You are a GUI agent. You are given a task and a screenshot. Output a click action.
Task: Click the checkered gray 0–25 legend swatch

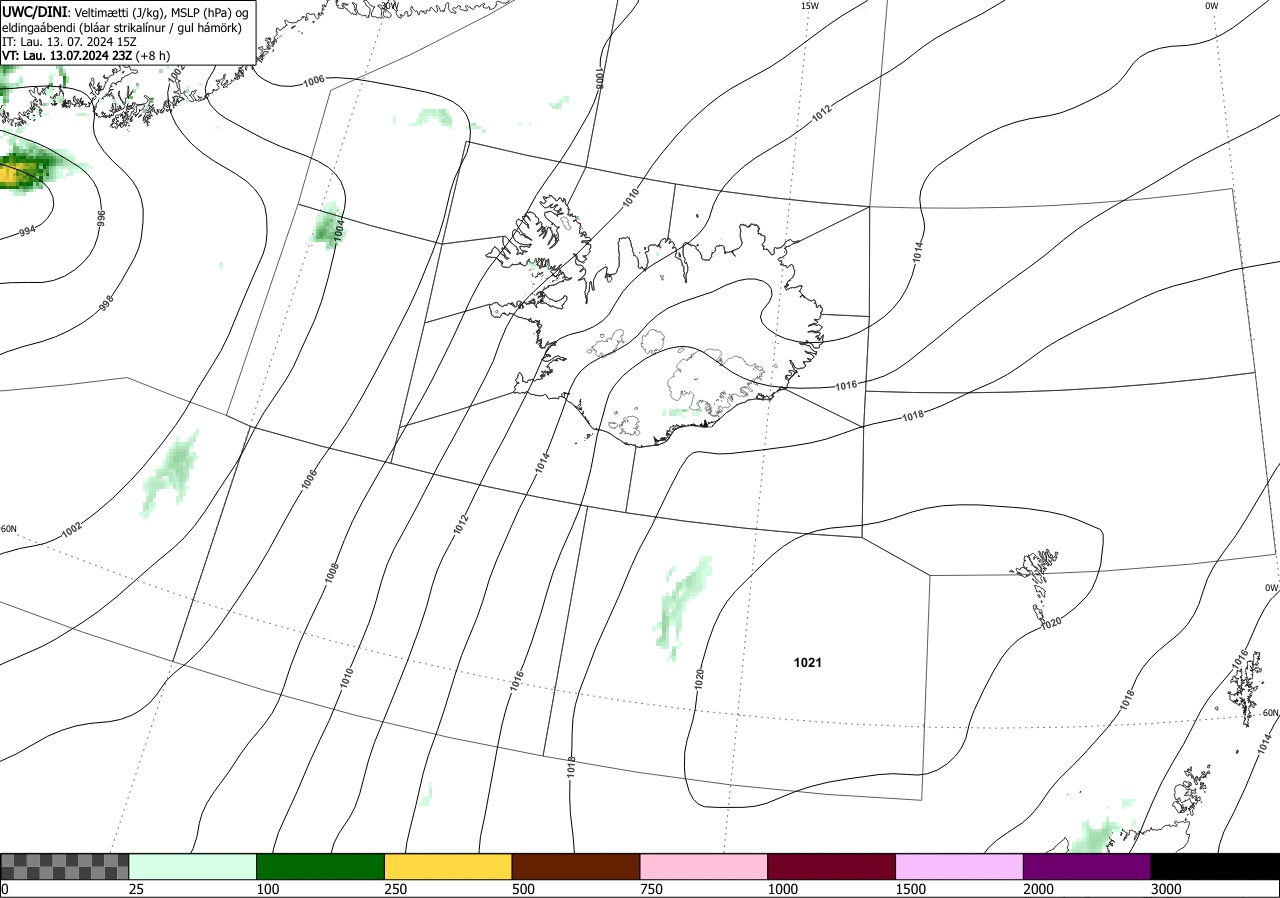coord(65,866)
